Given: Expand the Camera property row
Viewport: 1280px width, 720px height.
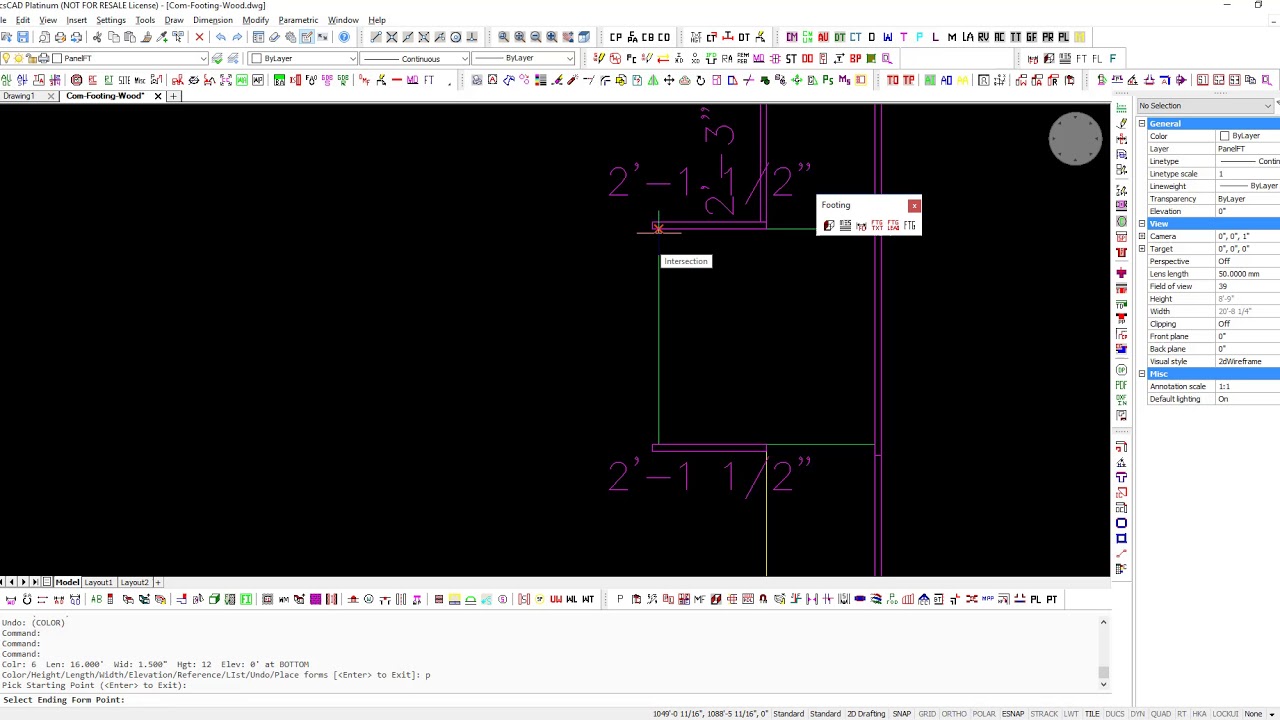Looking at the screenshot, I should point(1142,236).
